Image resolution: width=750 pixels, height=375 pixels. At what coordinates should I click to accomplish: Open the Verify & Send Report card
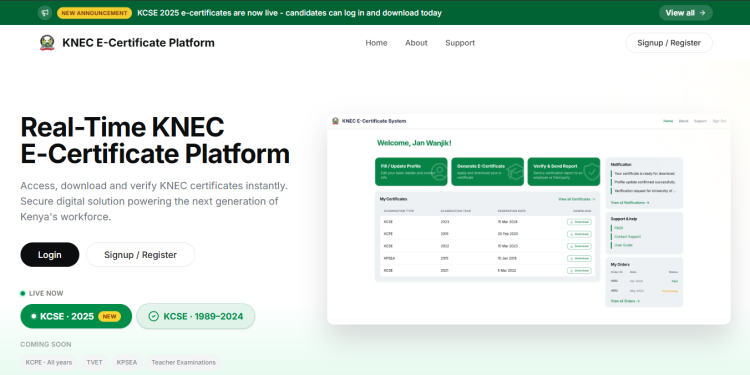tap(563, 172)
